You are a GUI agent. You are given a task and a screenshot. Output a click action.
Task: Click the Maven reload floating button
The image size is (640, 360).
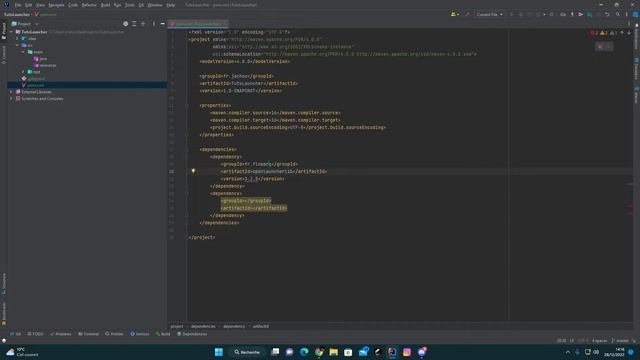(600, 47)
